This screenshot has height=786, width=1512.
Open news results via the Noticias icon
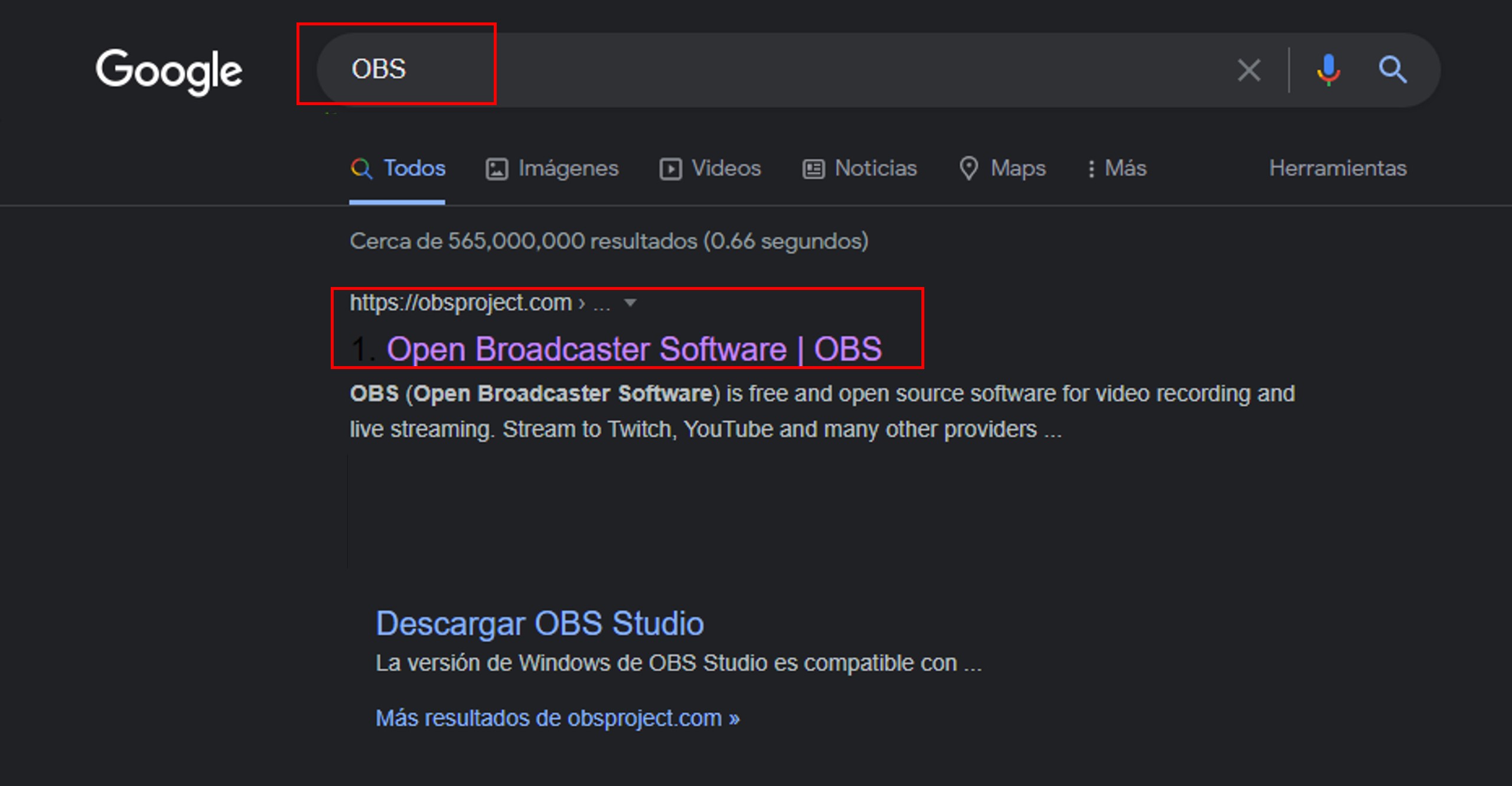pyautogui.click(x=813, y=168)
